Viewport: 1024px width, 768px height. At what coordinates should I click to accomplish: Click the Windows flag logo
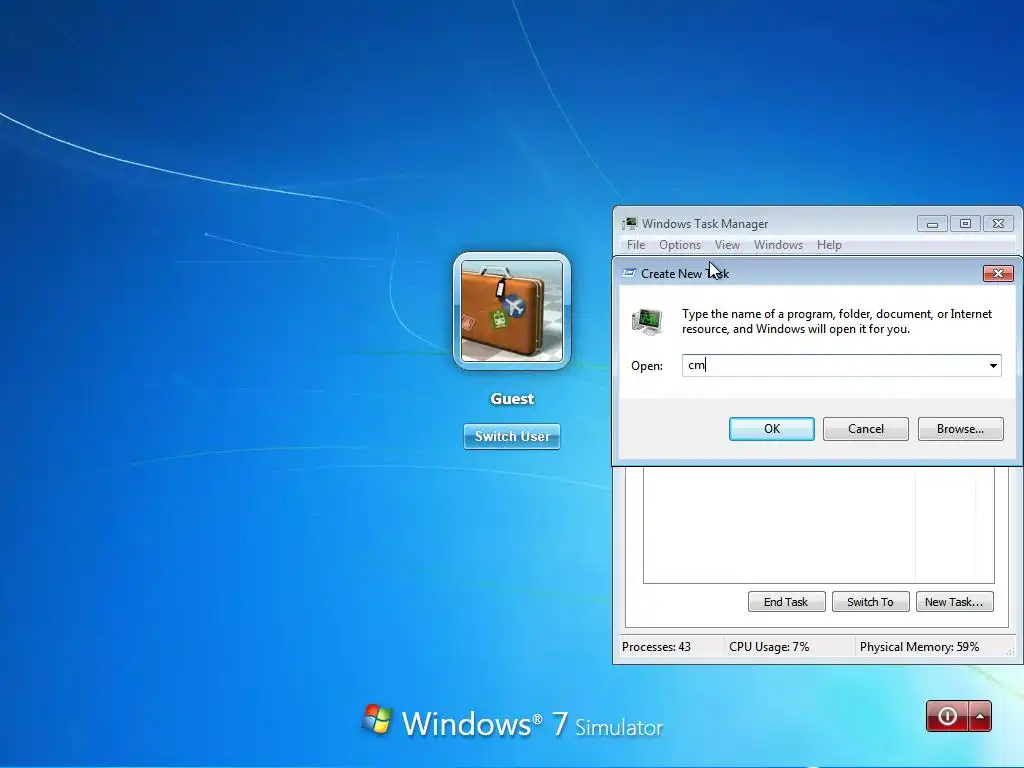point(377,720)
